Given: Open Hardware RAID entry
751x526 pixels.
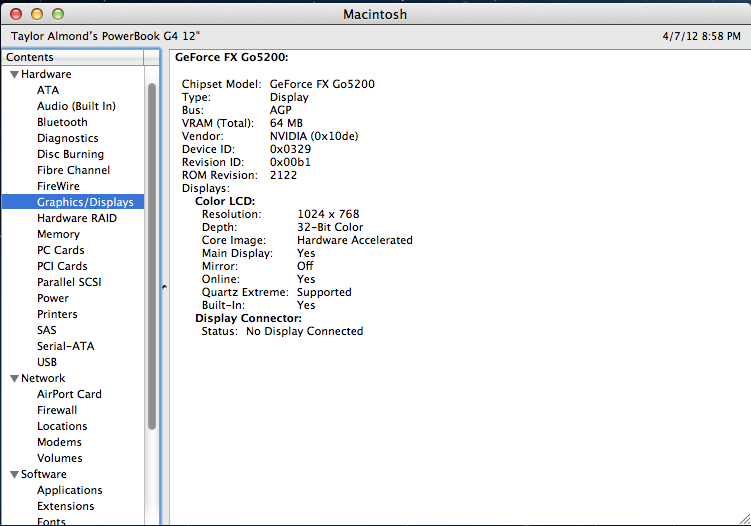Looking at the screenshot, I should (77, 218).
